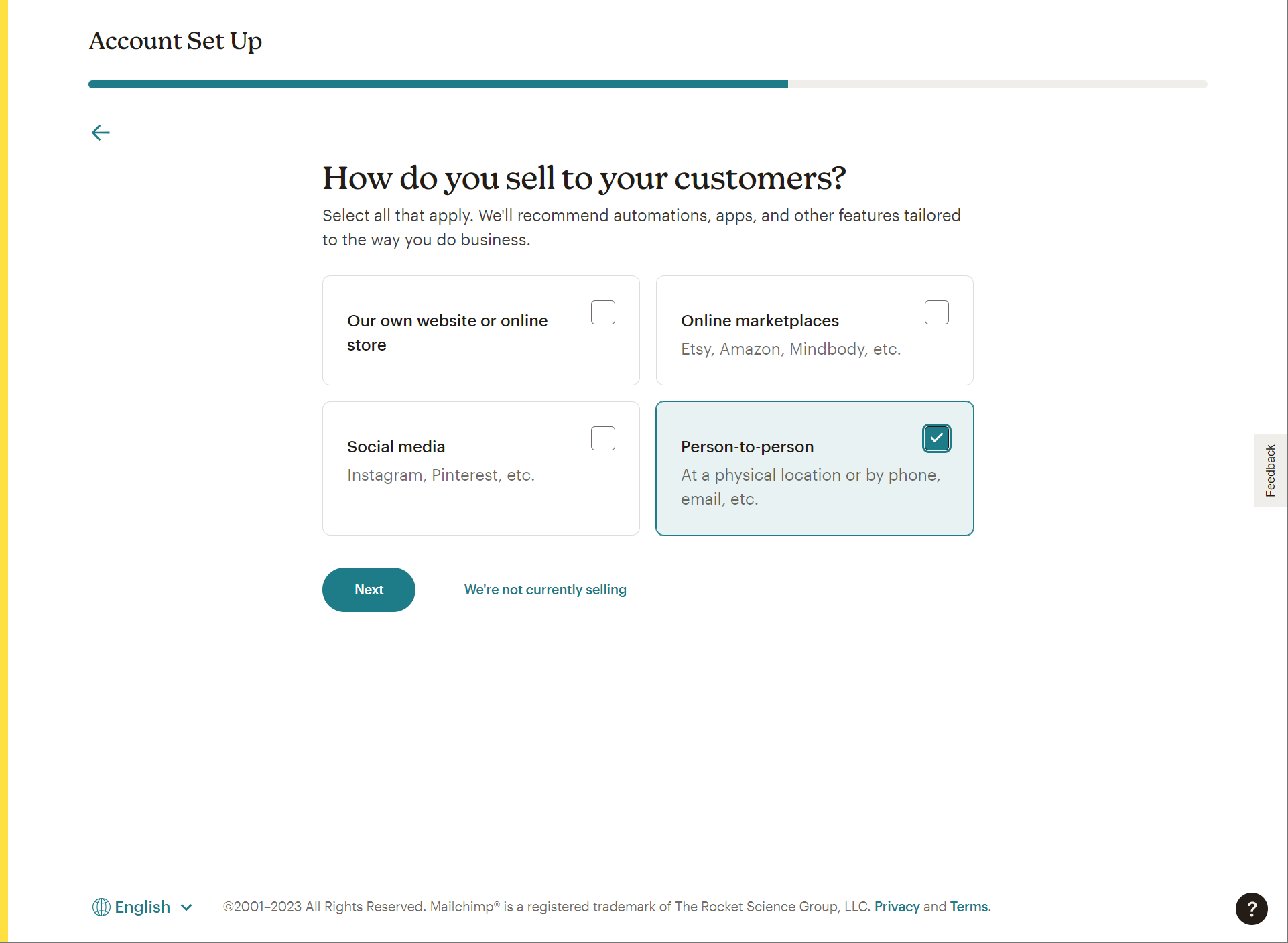Select the Online marketplaces card description
Screen dimensions: 1288x943
(x=791, y=349)
